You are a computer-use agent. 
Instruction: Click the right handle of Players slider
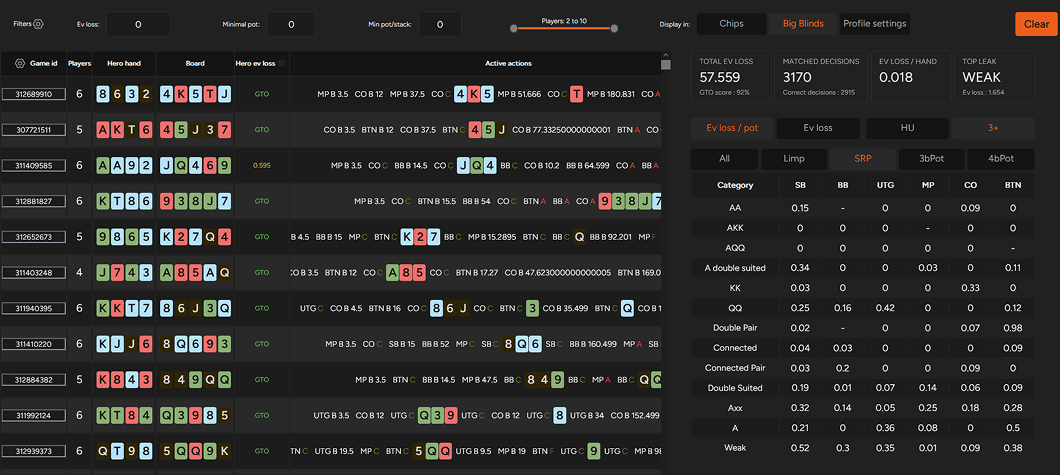[614, 28]
